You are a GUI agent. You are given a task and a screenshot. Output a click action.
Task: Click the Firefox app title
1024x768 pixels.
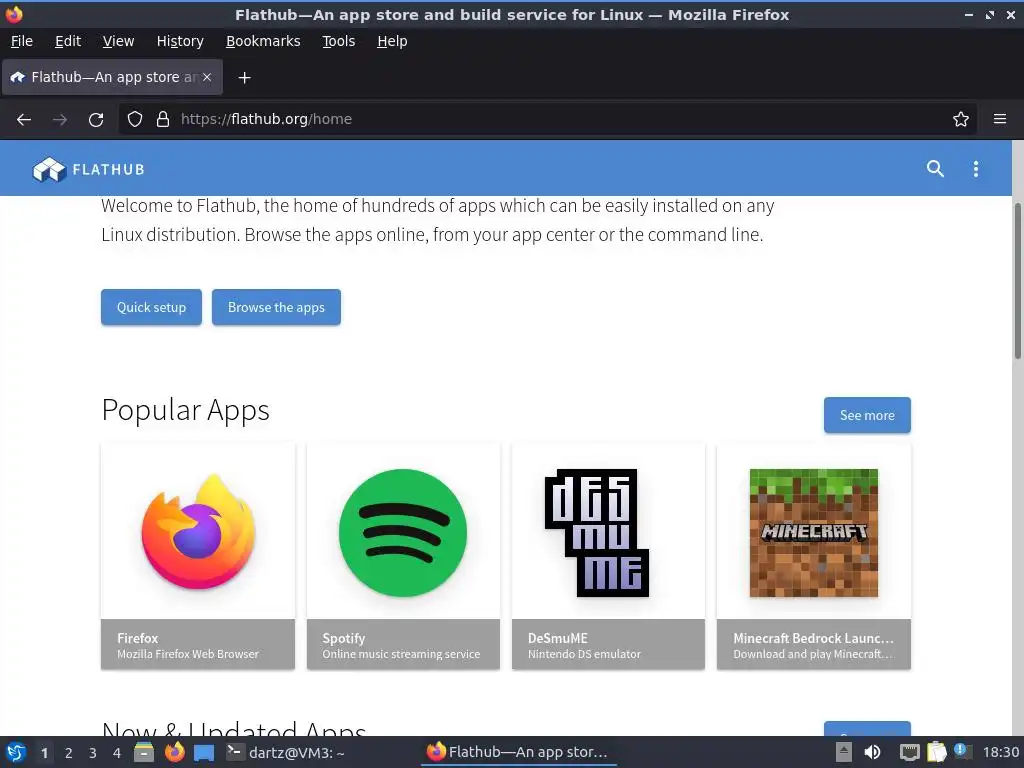pyautogui.click(x=137, y=638)
